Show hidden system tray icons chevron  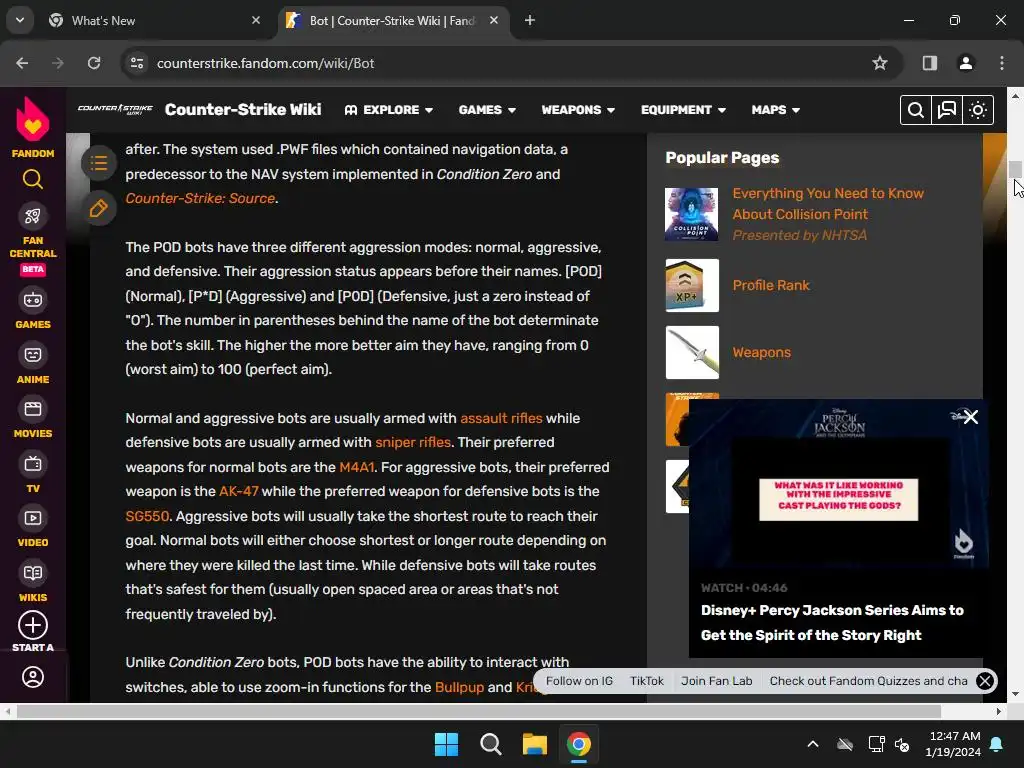click(x=813, y=744)
